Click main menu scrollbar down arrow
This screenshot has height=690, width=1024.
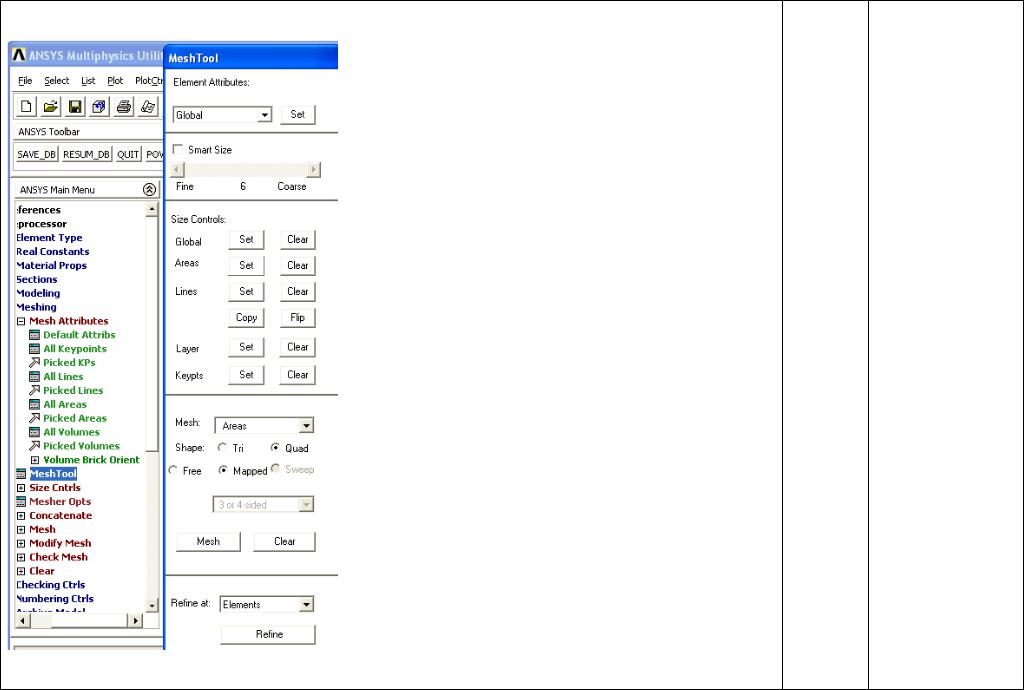click(152, 605)
